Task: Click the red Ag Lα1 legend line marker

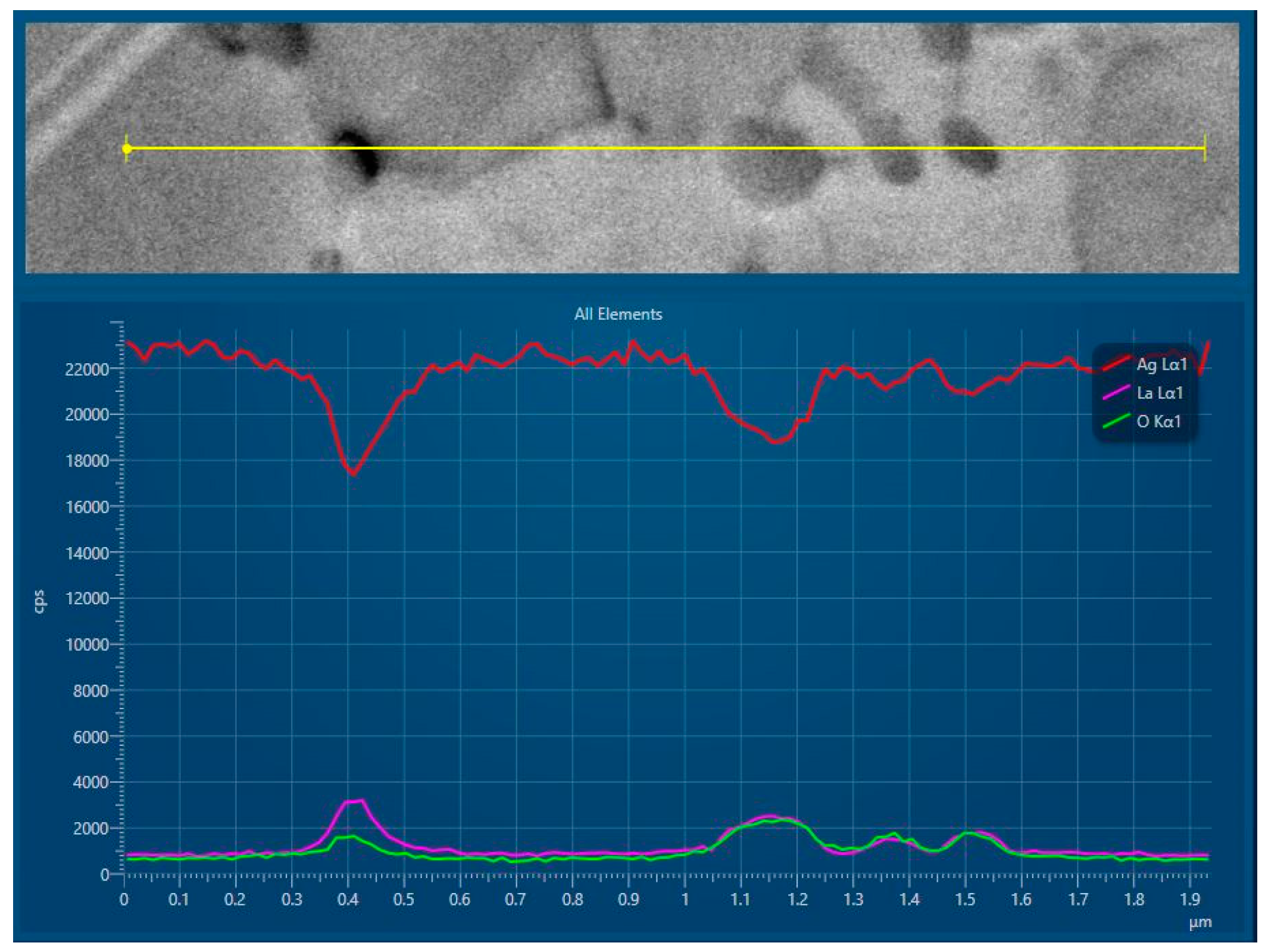Action: coord(1116,363)
